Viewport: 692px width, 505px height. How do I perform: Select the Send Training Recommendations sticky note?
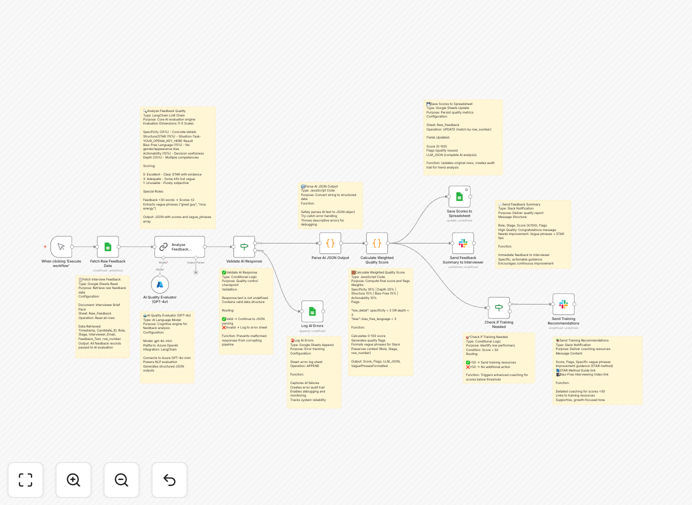point(598,369)
